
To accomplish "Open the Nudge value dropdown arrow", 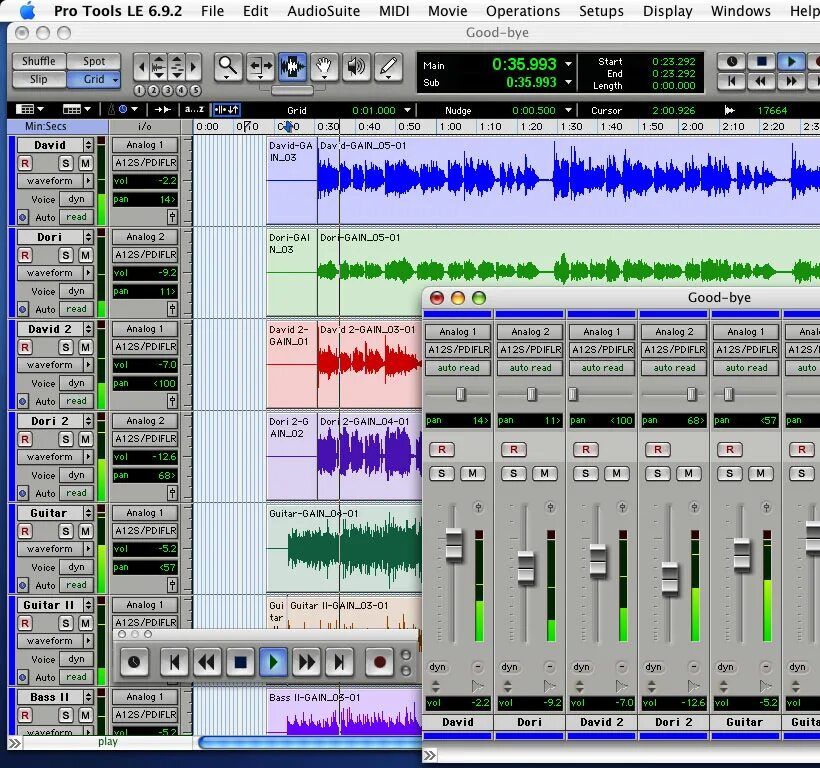I will click(568, 110).
